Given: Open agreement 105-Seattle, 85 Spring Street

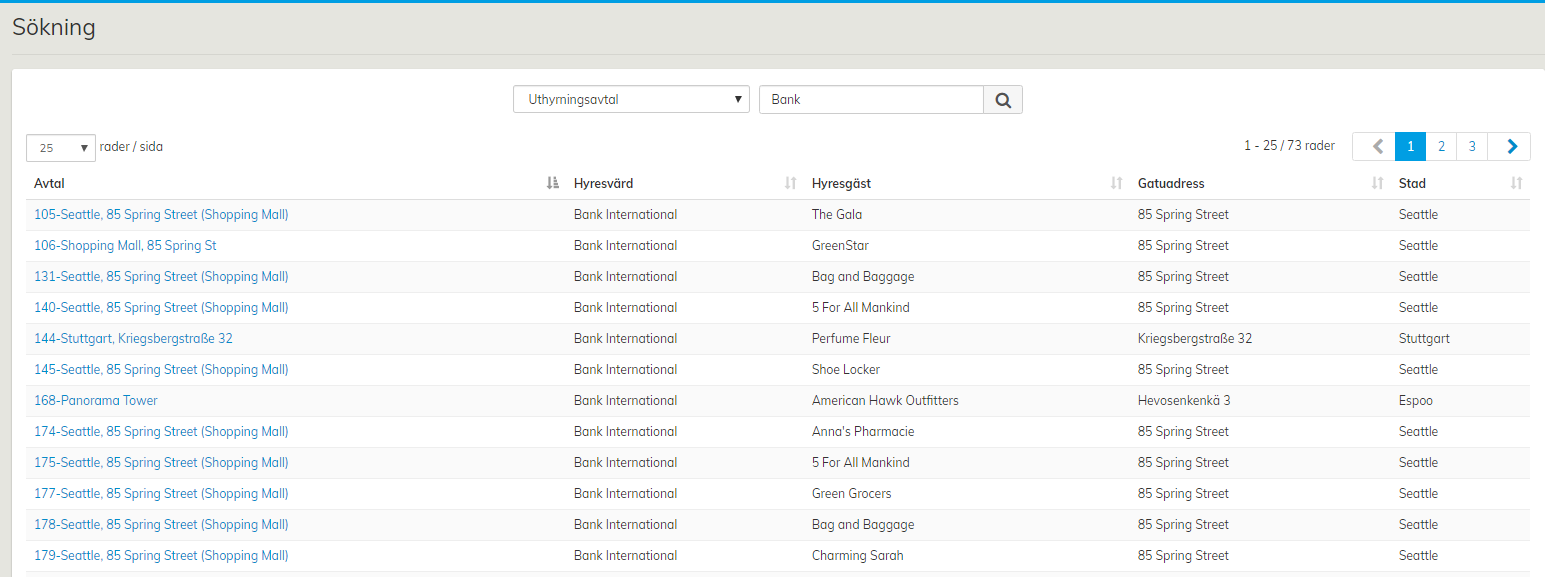Looking at the screenshot, I should 161,214.
